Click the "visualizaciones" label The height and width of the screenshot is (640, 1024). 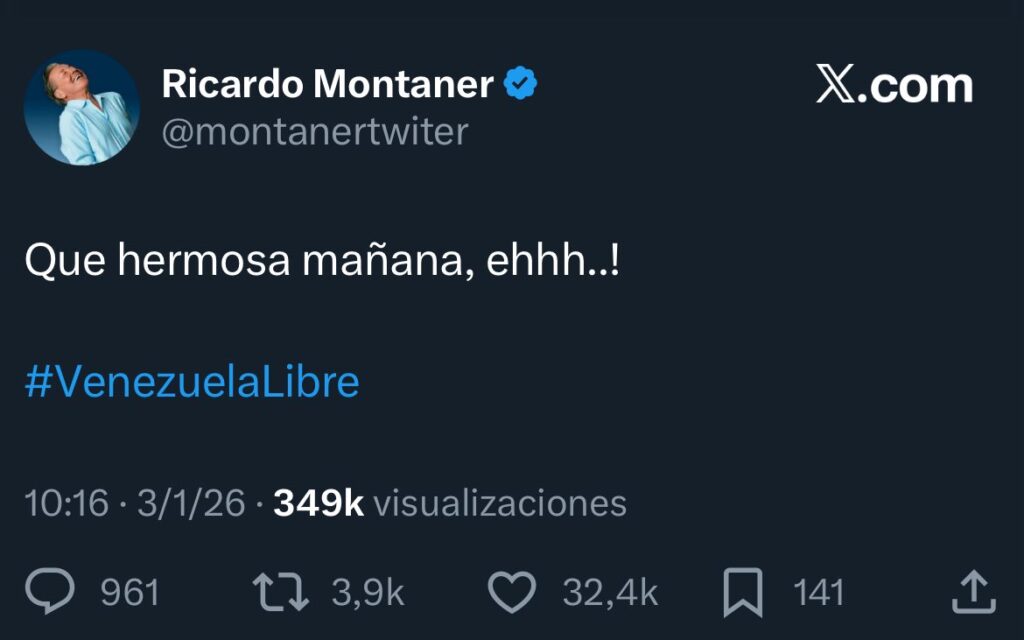499,503
